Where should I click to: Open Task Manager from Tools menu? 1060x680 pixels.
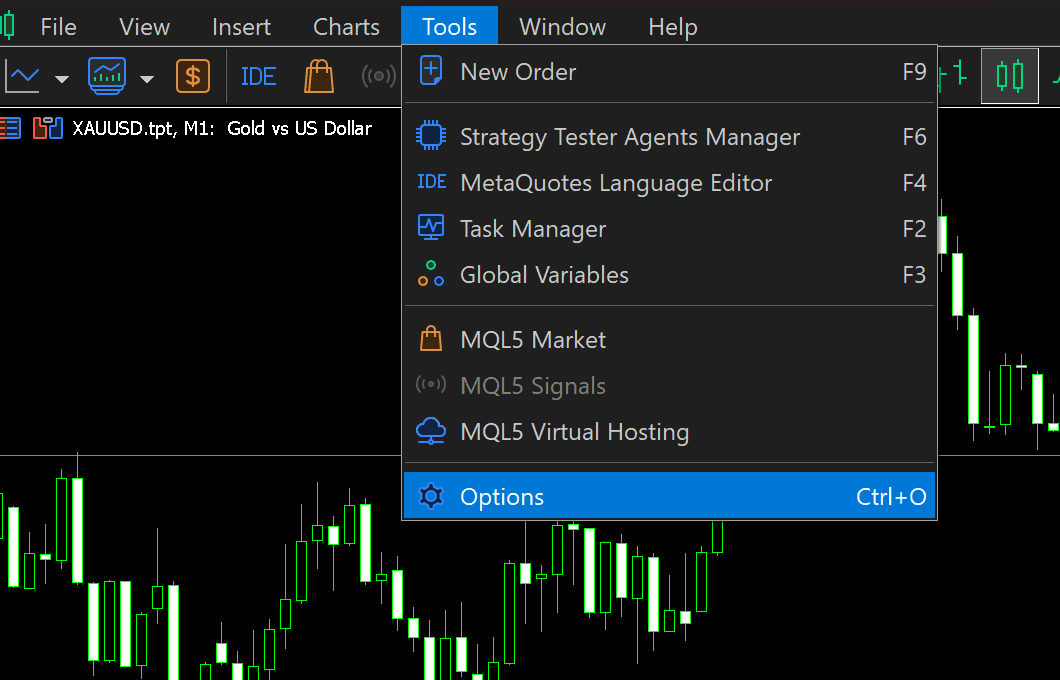(669, 229)
